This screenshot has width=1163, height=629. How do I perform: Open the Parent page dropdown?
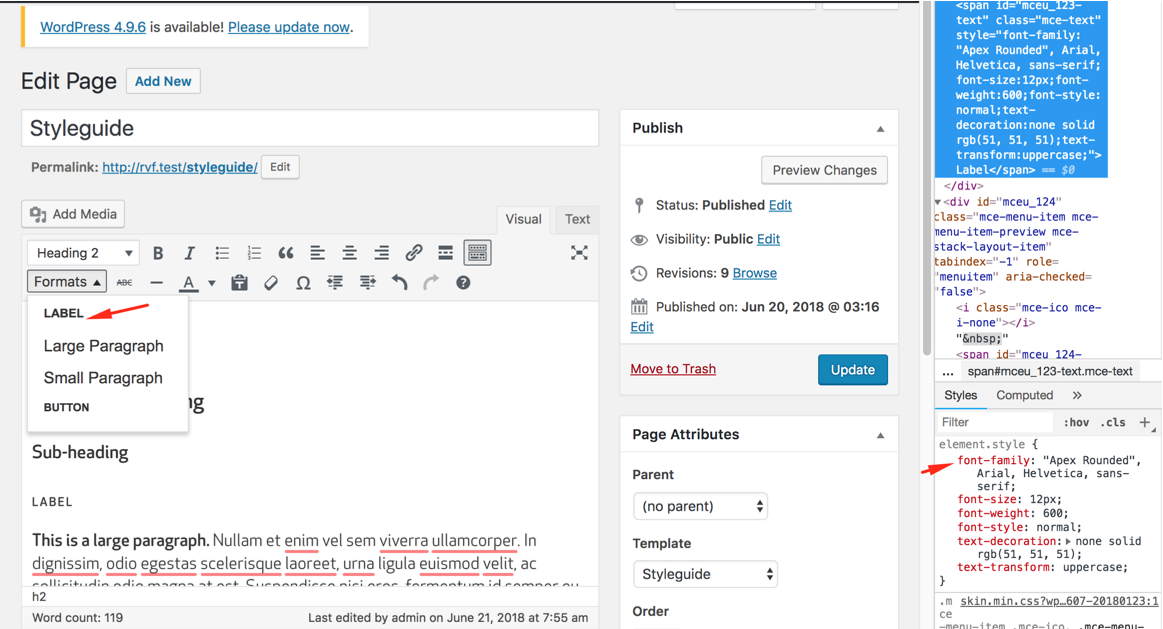(x=700, y=506)
